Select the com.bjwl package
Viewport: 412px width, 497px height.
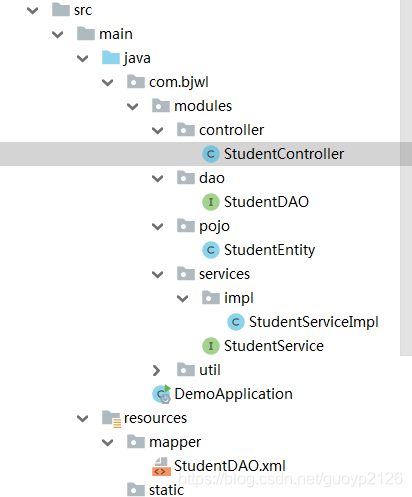click(179, 82)
